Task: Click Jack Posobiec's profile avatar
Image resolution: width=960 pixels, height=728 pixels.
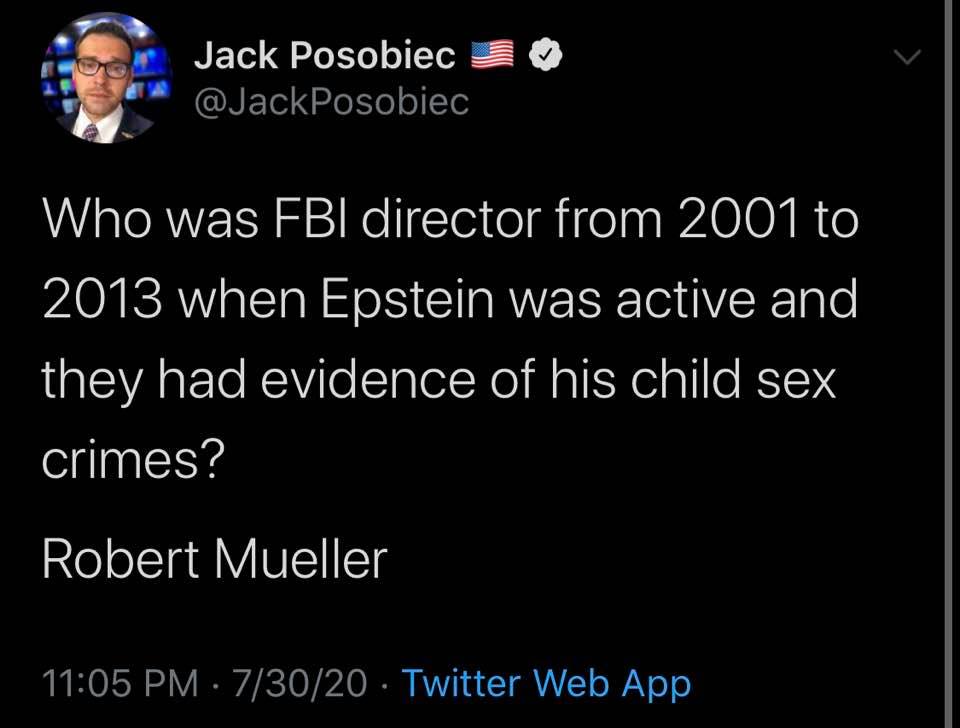Action: tap(105, 78)
